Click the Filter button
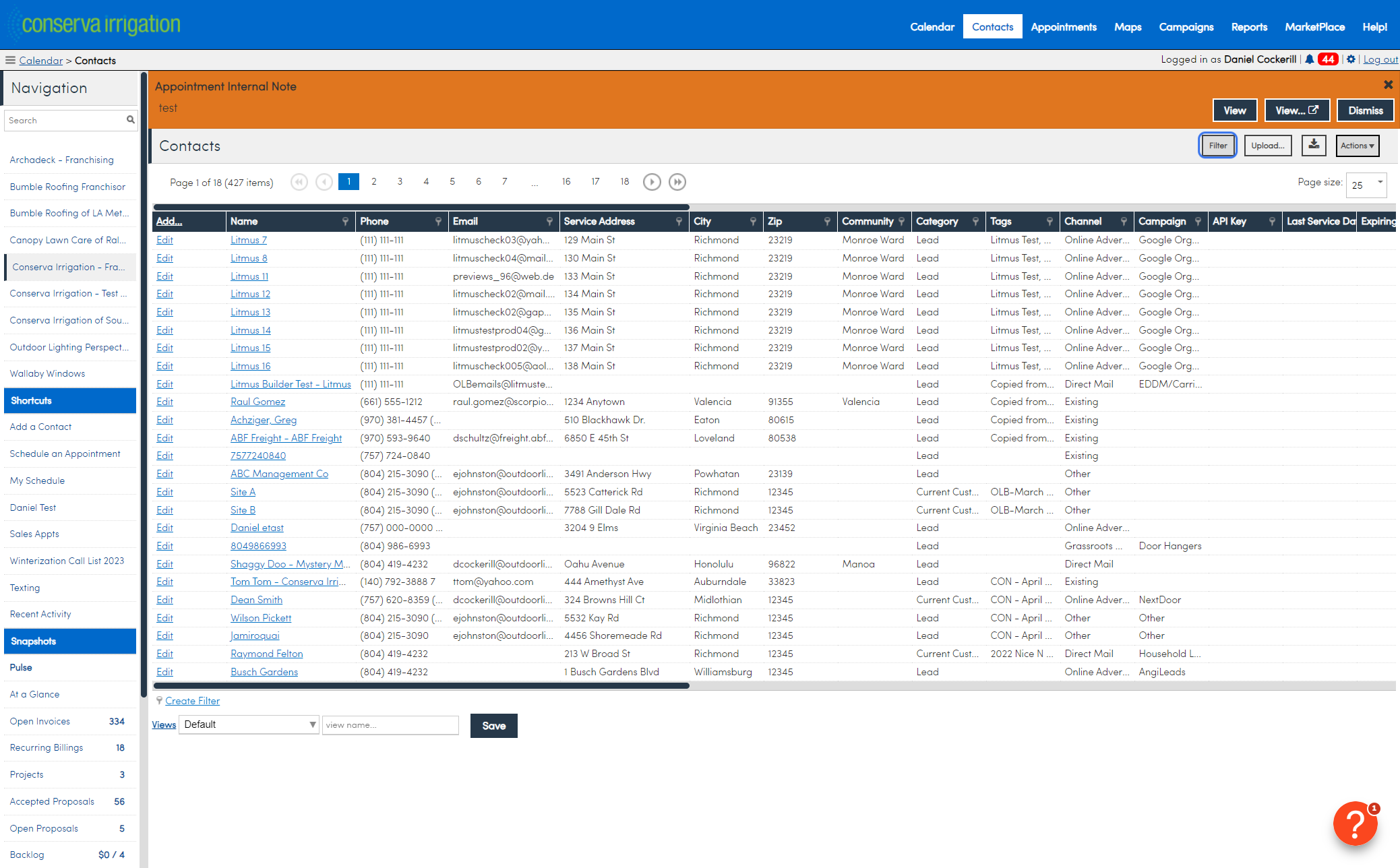1400x868 pixels. coord(1218,146)
